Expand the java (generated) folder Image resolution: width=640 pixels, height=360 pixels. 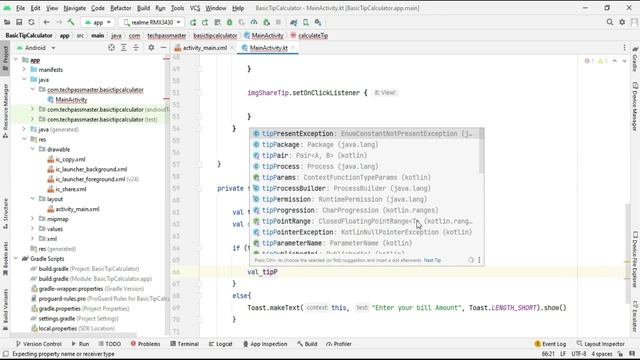point(24,129)
